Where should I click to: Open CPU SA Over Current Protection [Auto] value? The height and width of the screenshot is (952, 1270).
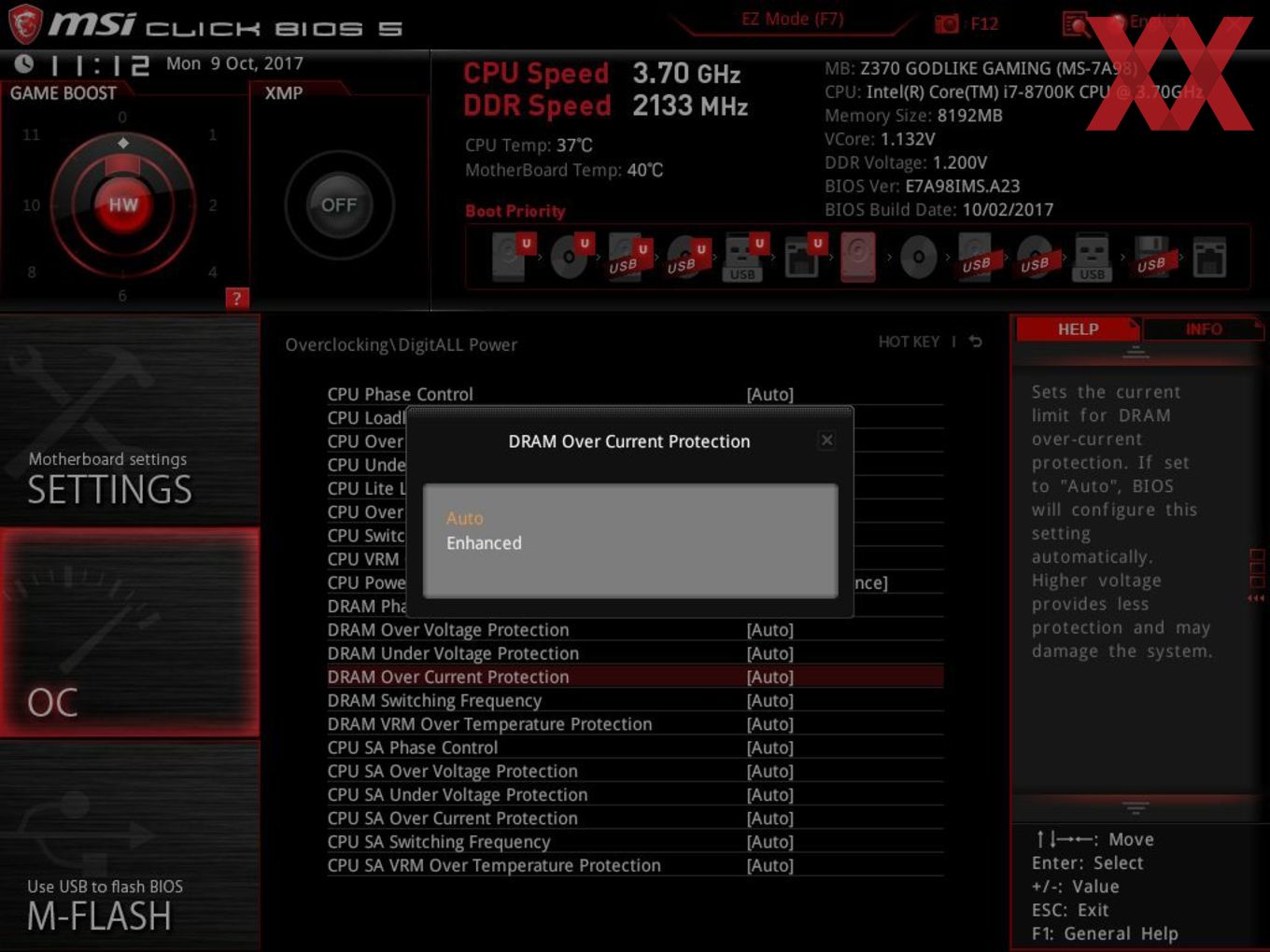coord(770,819)
